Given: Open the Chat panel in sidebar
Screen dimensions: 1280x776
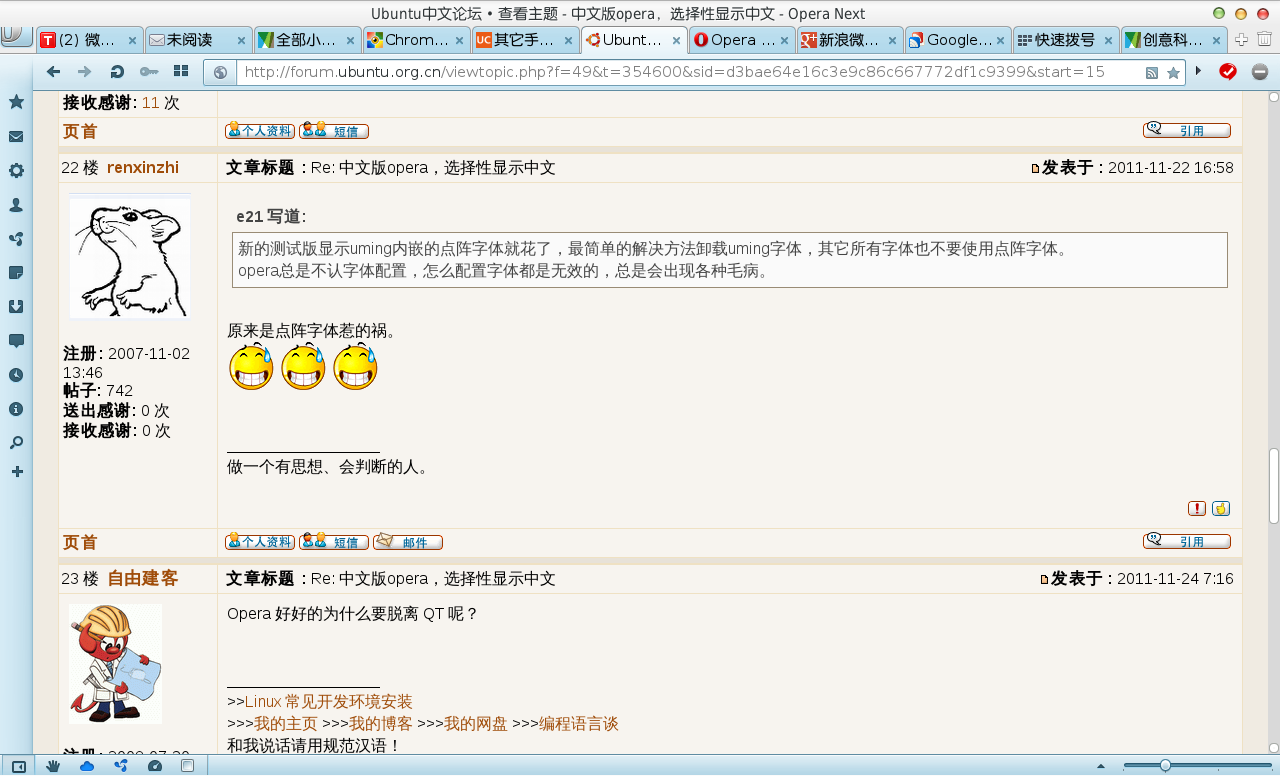Looking at the screenshot, I should click(16, 341).
